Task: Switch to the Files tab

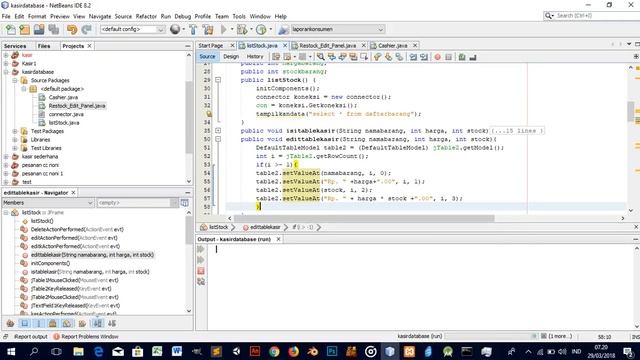Action: pyautogui.click(x=44, y=46)
